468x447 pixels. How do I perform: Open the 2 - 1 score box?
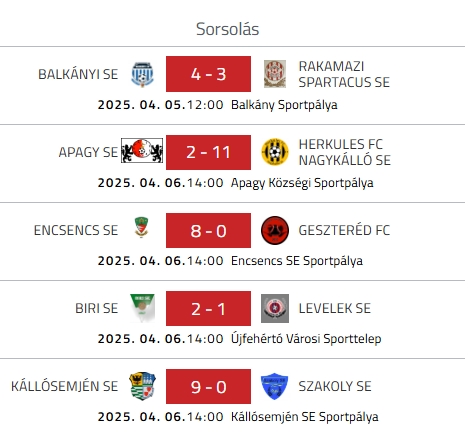coord(208,308)
